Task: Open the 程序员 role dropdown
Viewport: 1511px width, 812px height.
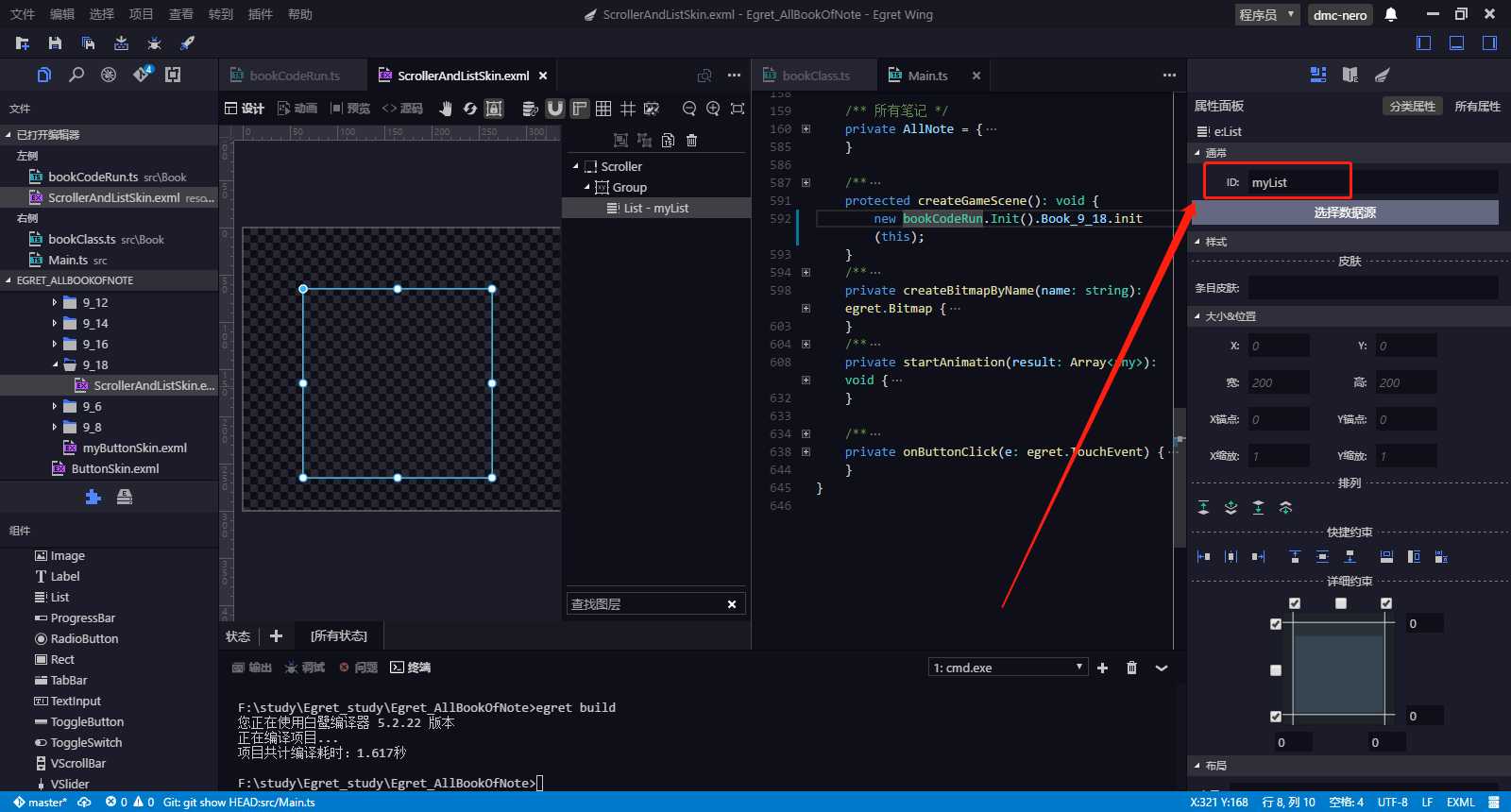Action: click(x=1267, y=15)
